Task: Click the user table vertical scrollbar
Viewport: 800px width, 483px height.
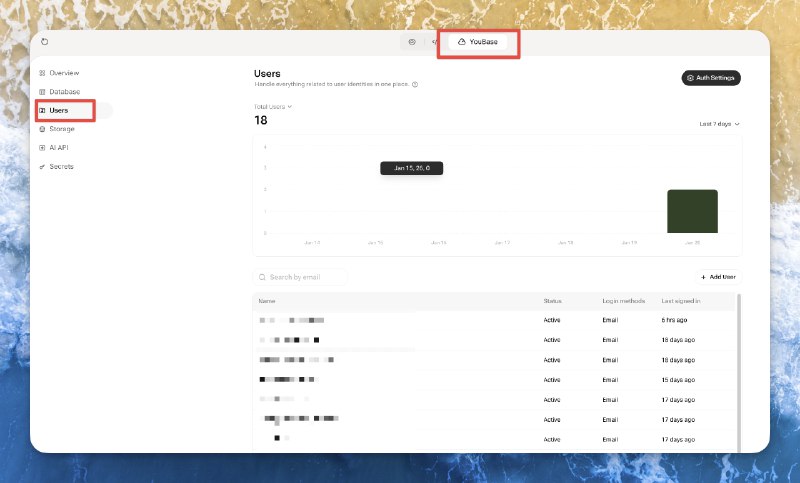Action: 739,372
